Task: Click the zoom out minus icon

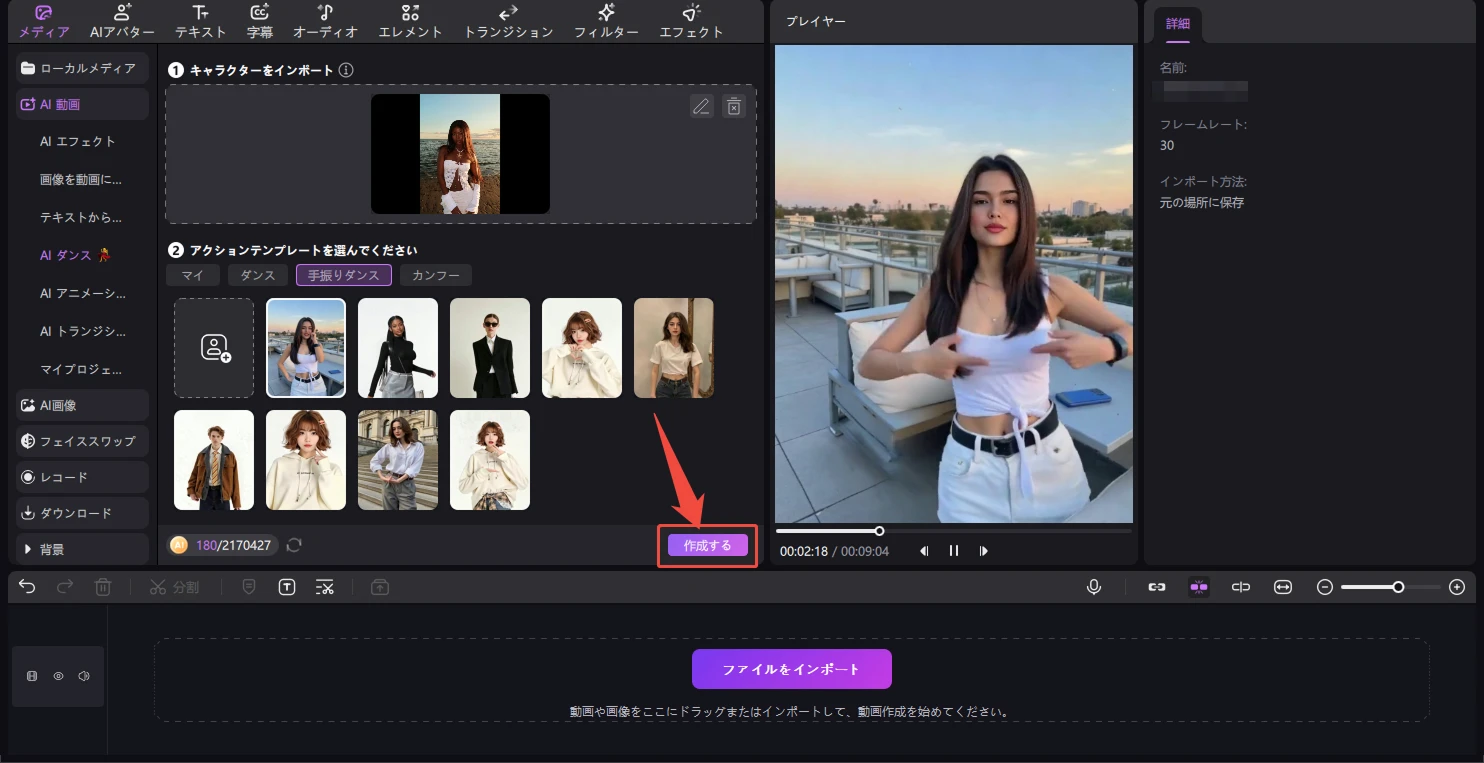Action: point(1325,587)
